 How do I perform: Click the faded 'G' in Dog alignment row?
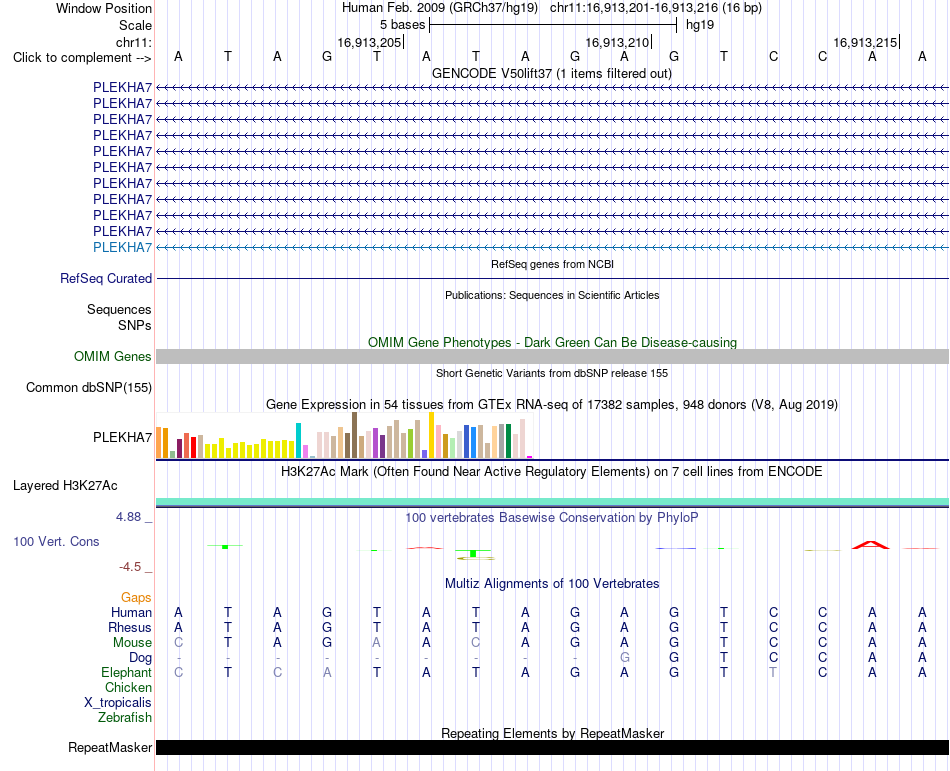[x=625, y=657]
